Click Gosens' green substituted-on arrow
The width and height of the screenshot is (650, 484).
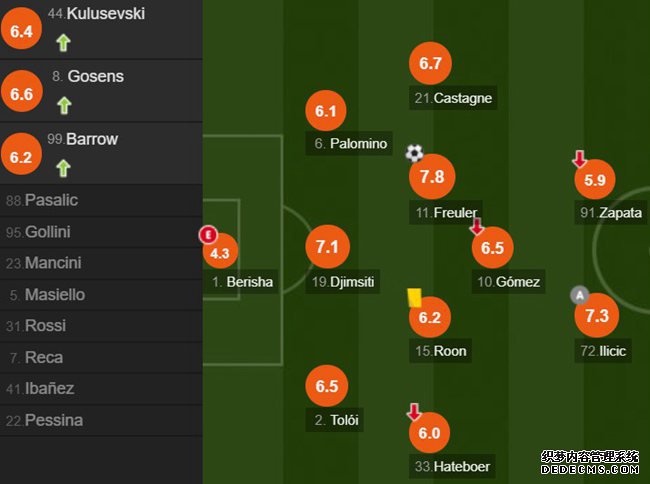pos(64,105)
